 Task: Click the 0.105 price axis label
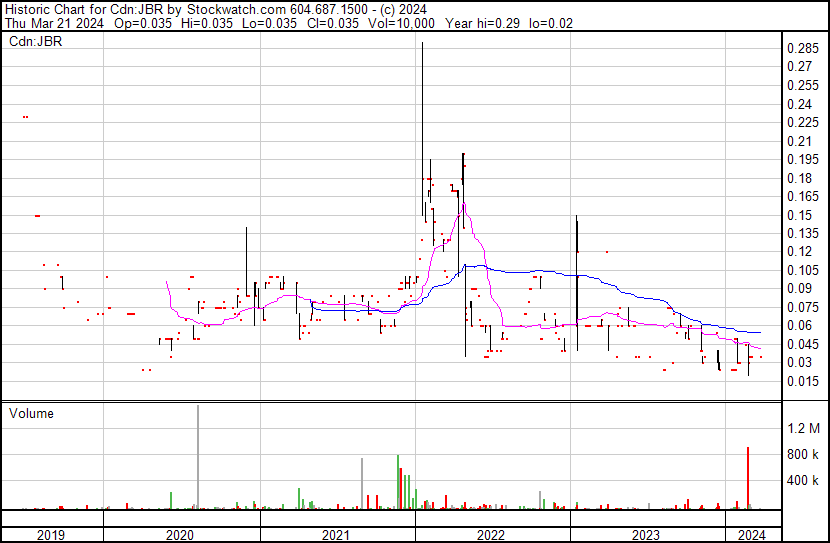click(x=803, y=270)
